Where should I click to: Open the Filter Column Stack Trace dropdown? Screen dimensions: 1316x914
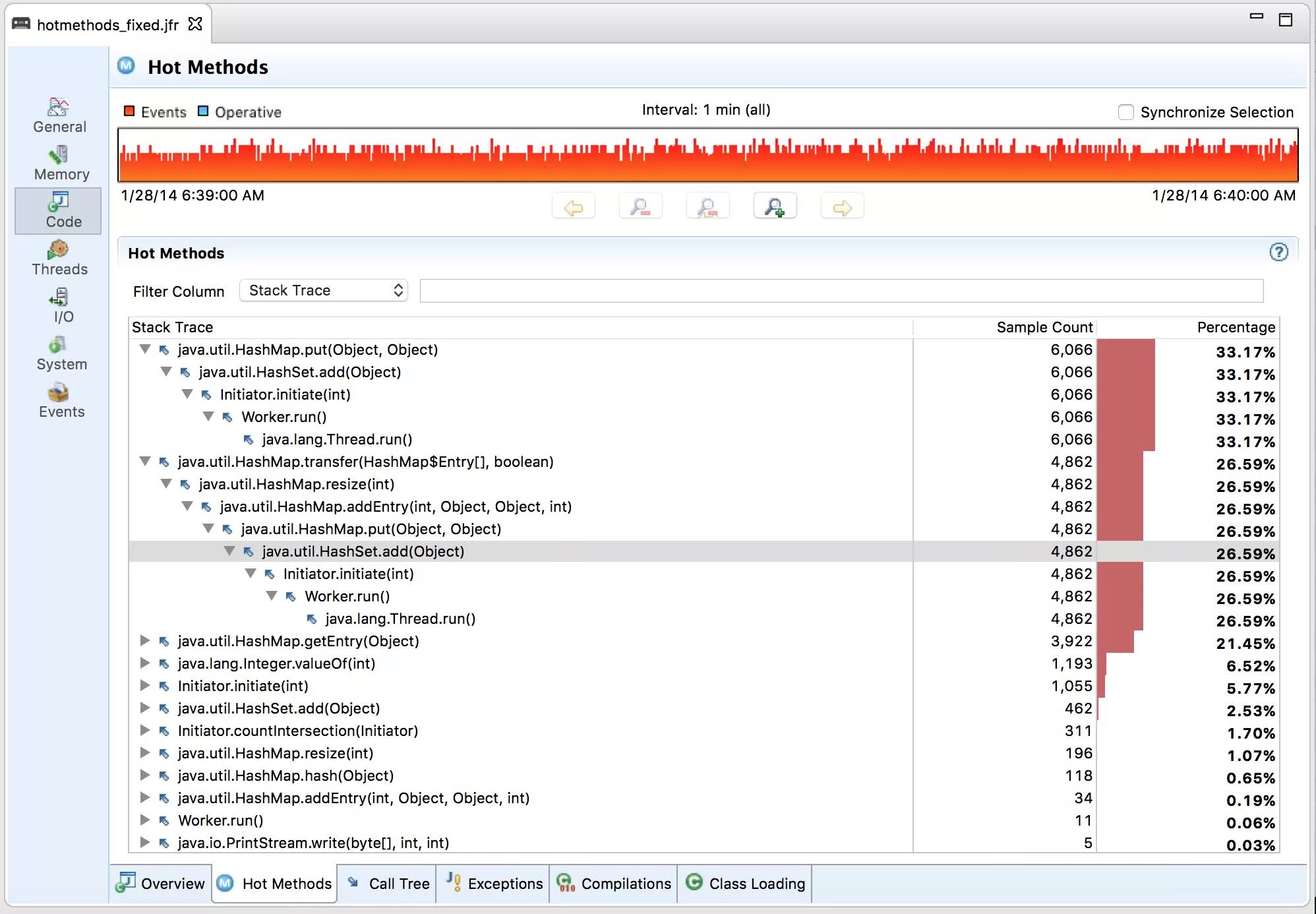[324, 291]
